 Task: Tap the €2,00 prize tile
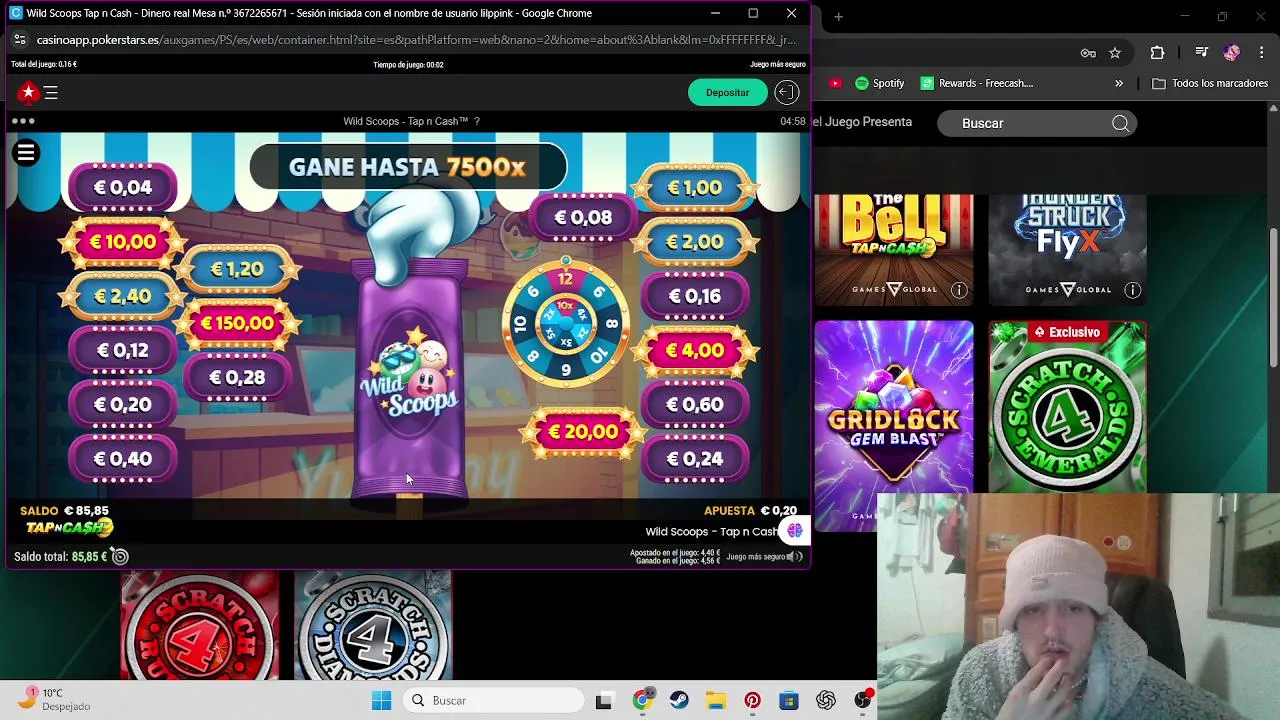pos(695,242)
